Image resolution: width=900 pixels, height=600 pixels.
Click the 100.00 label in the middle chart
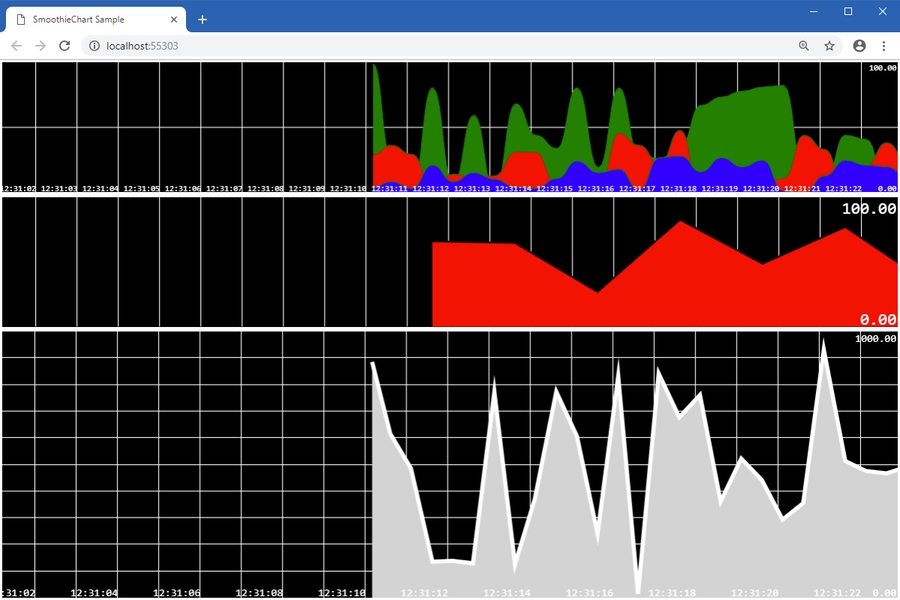[x=868, y=209]
